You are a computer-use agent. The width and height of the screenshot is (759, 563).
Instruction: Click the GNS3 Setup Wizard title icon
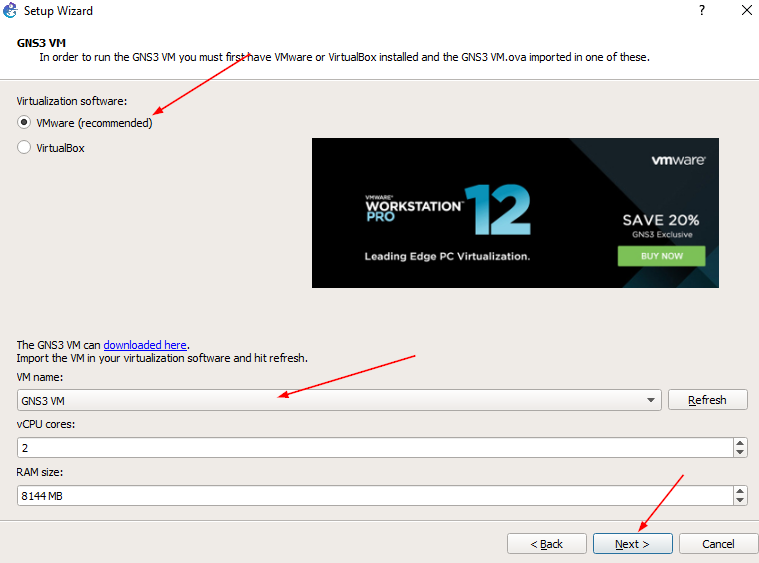(10, 10)
